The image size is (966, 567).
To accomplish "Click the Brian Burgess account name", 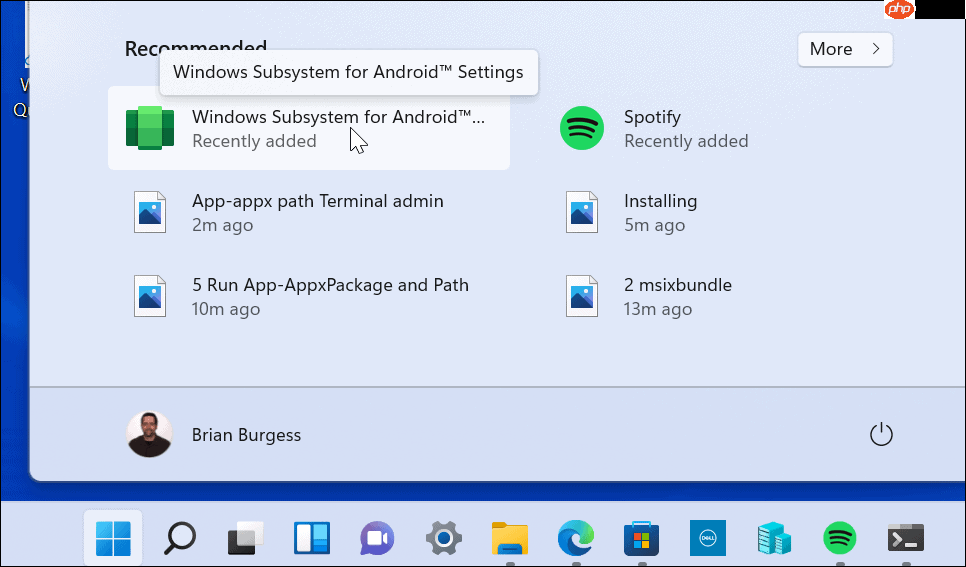I will pyautogui.click(x=246, y=435).
